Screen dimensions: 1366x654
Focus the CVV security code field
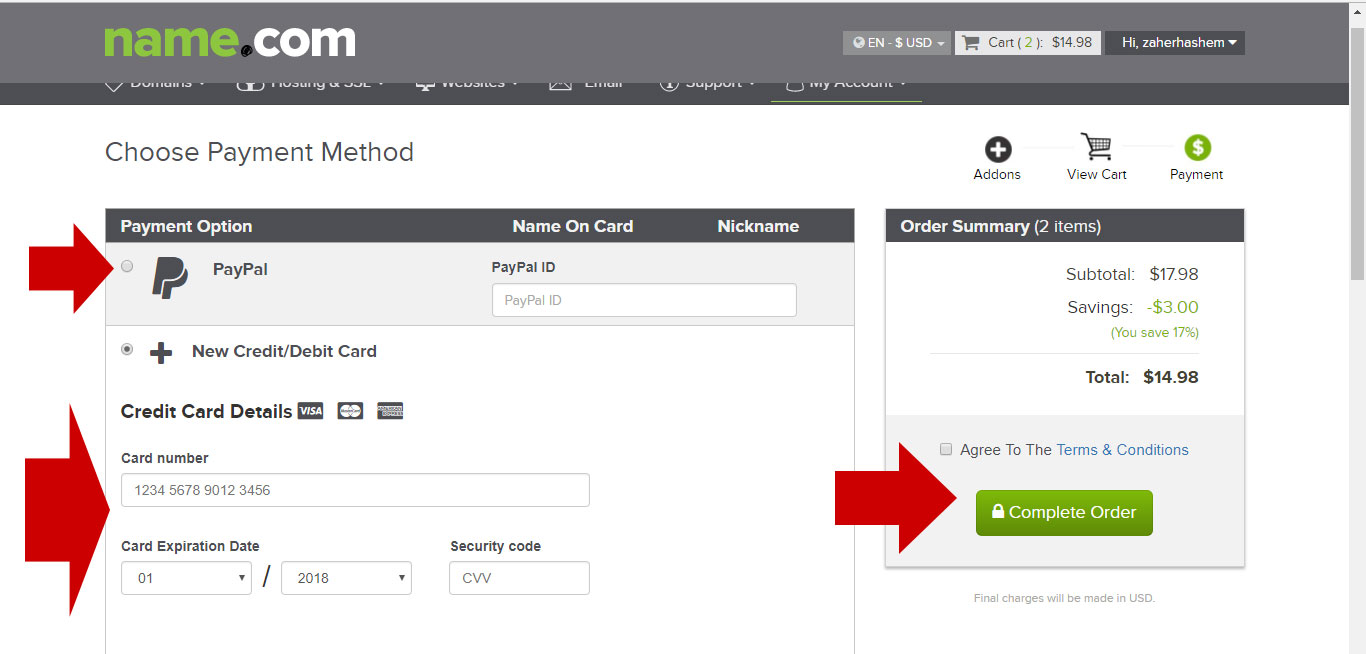click(x=519, y=578)
